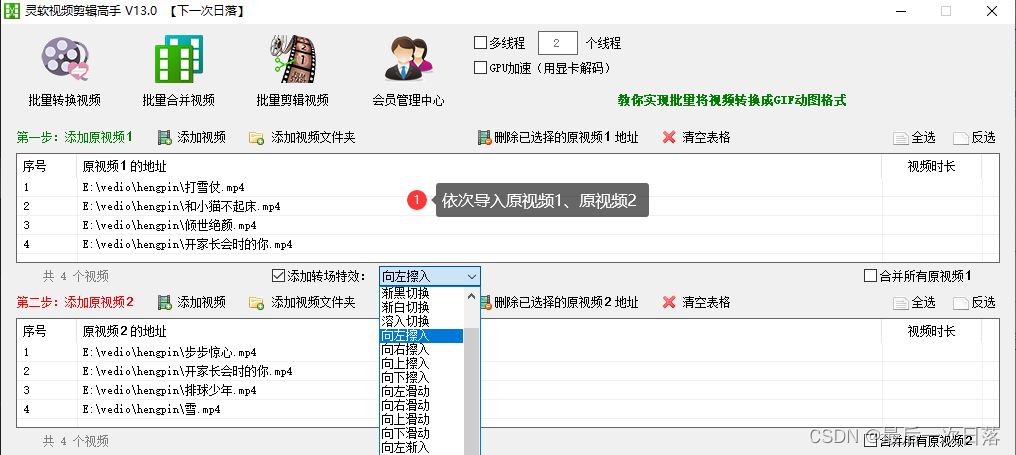This screenshot has height=455, width=1016.
Task: Select 向左渐入 from transition list
Action: 421,448
